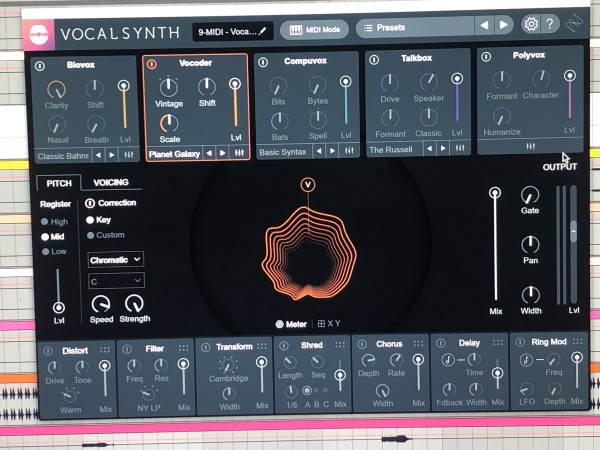Disable the Vocoder module power button

click(x=152, y=64)
